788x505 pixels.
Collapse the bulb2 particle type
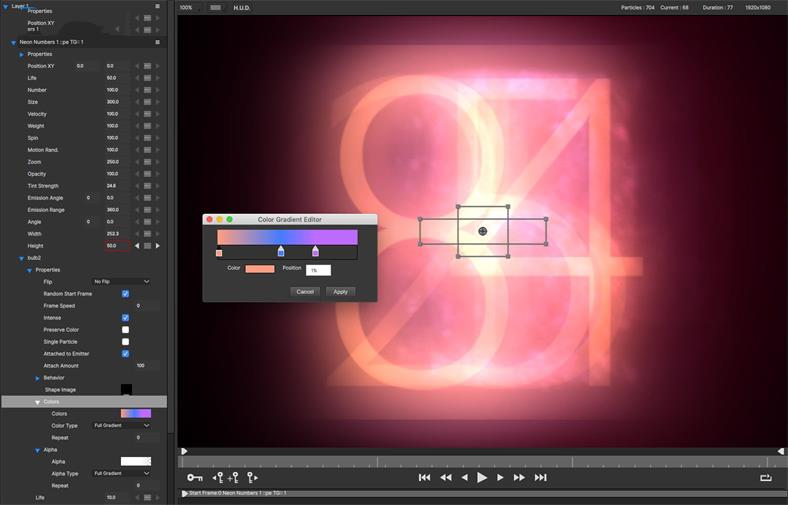pyautogui.click(x=22, y=258)
